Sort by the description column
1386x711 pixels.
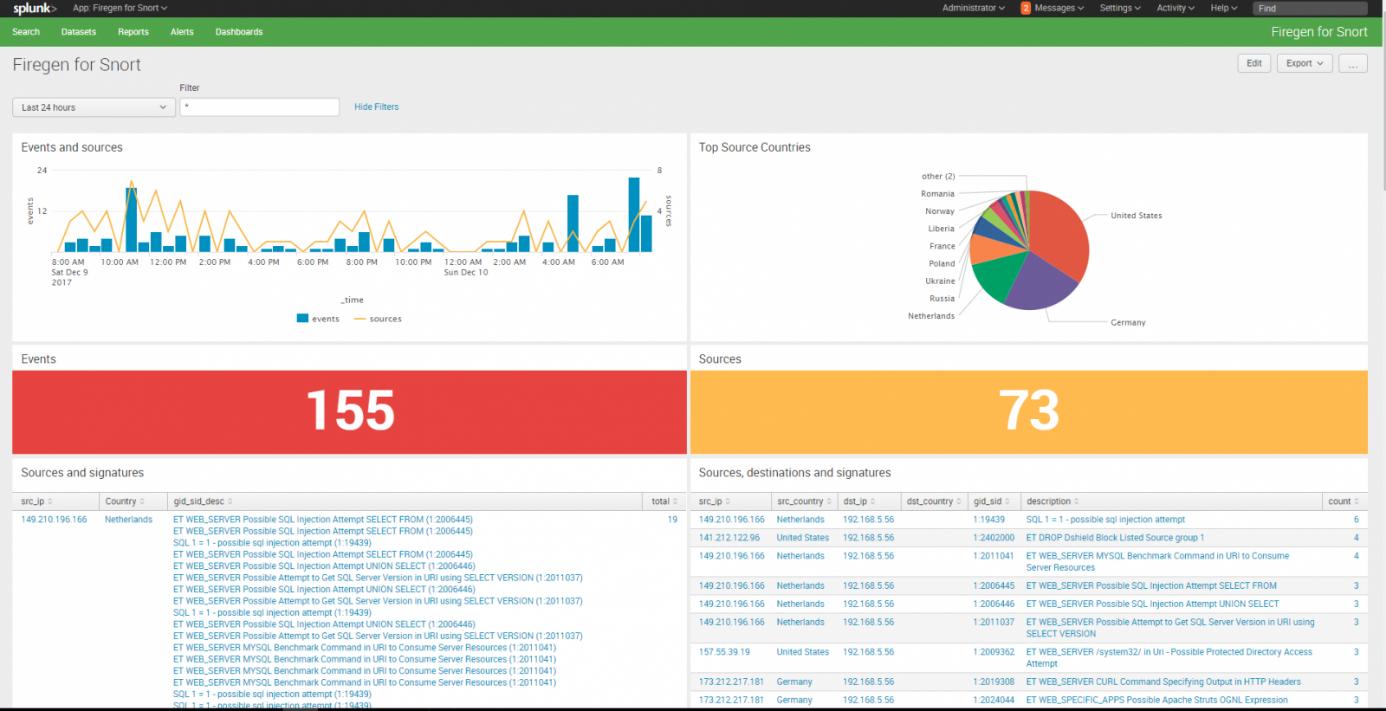[x=1052, y=501]
